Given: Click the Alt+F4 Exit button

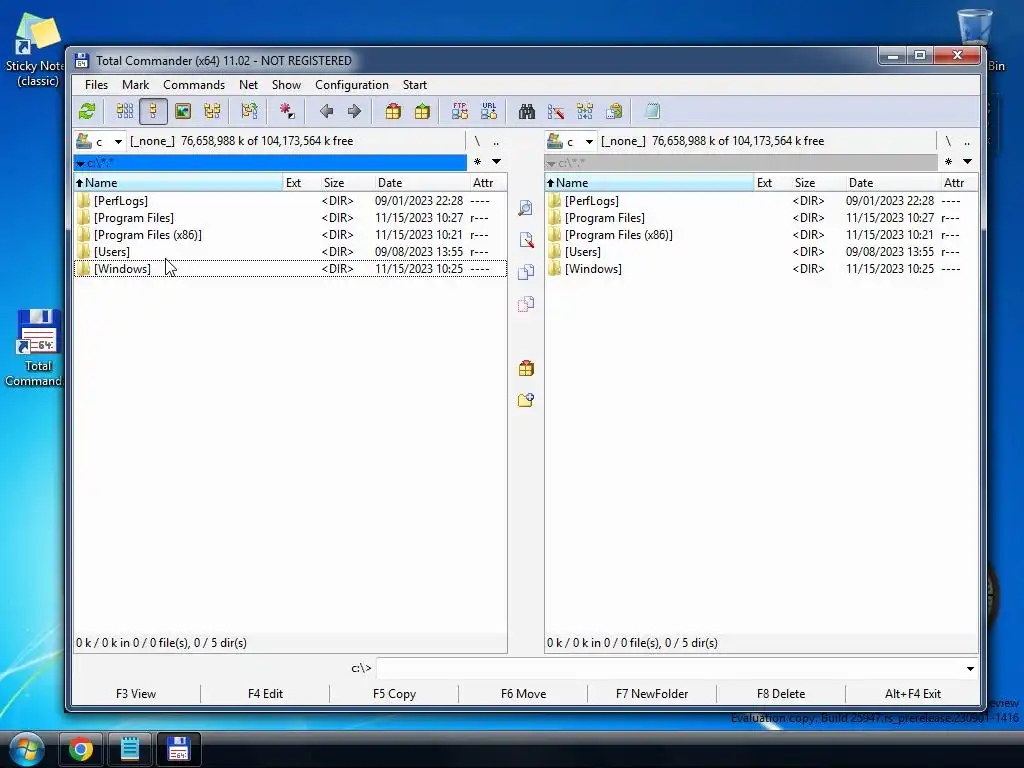Looking at the screenshot, I should point(912,694).
